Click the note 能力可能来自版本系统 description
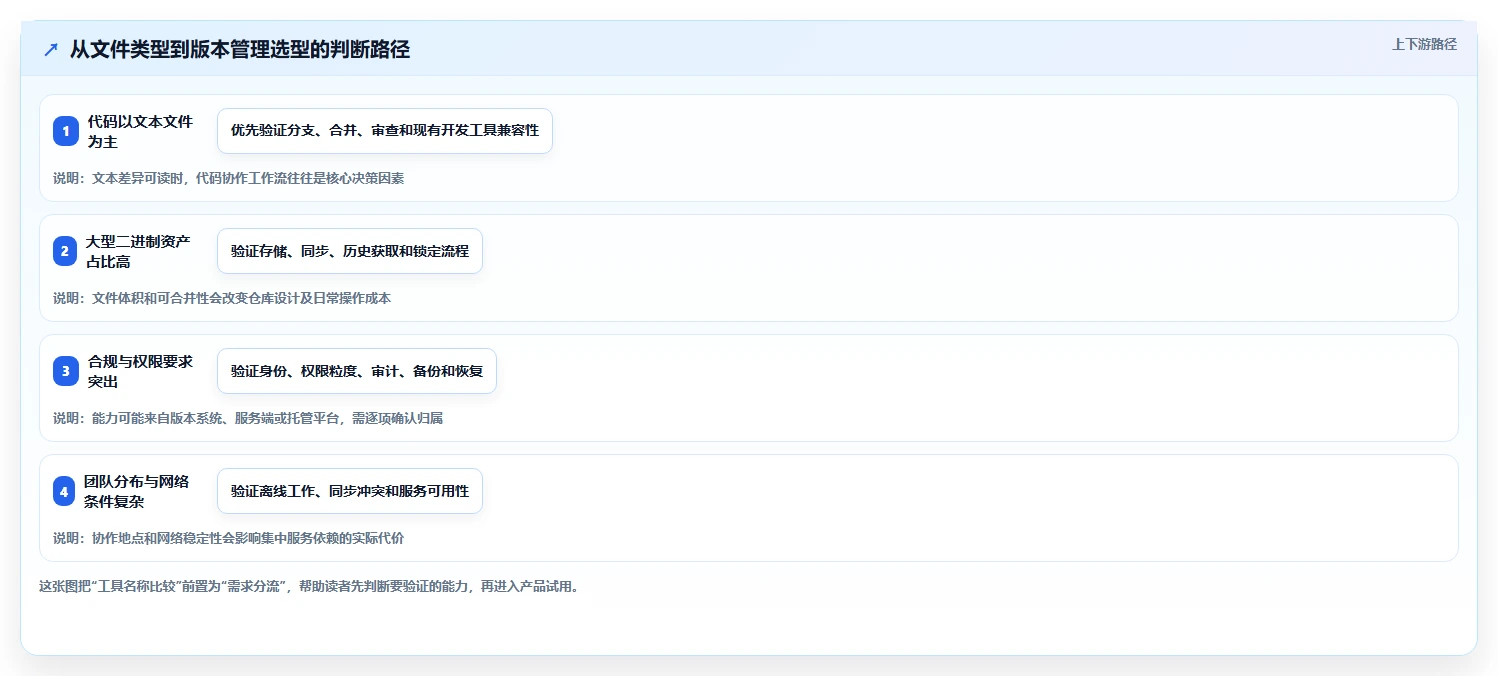This screenshot has width=1498, height=676. coord(248,418)
